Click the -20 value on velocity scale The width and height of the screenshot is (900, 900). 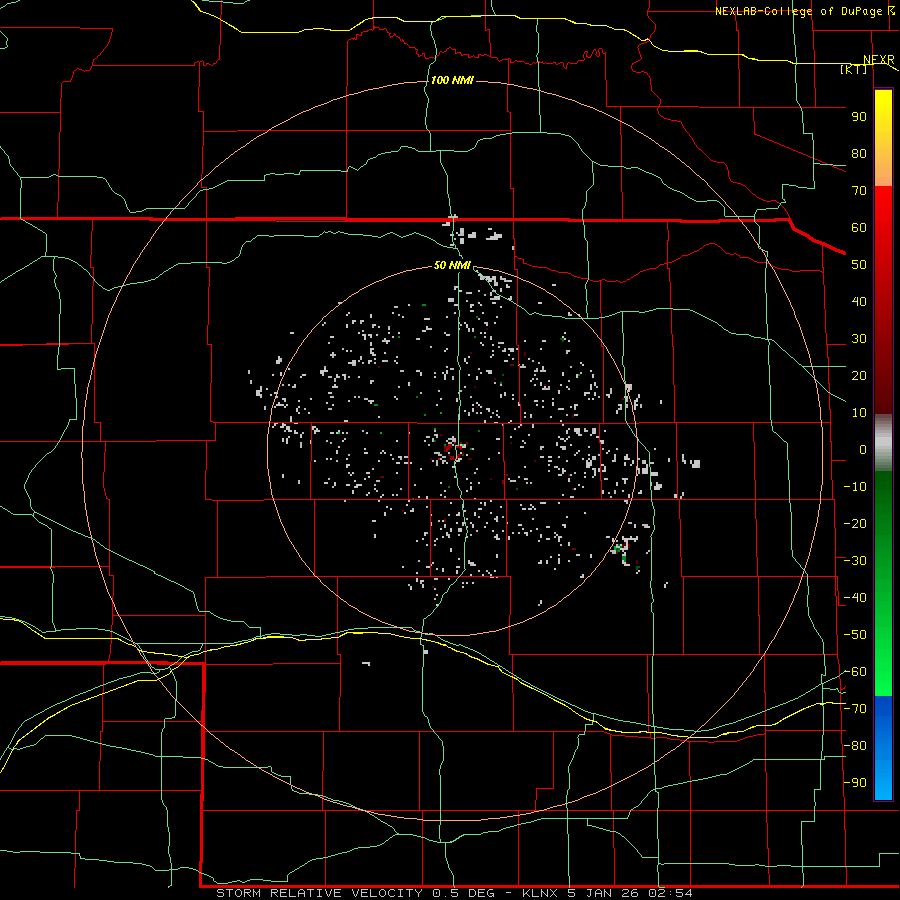pos(855,524)
